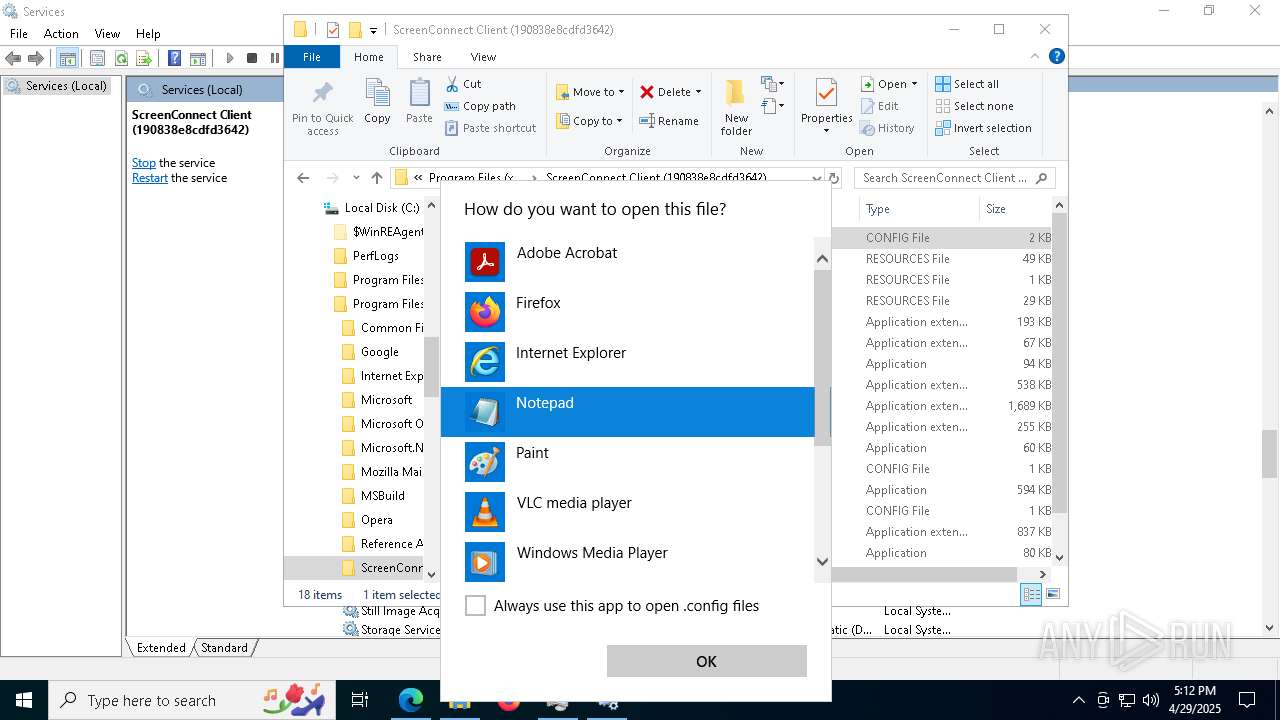This screenshot has width=1280, height=720.
Task: Open the Action menu in Services
Action: click(x=61, y=34)
